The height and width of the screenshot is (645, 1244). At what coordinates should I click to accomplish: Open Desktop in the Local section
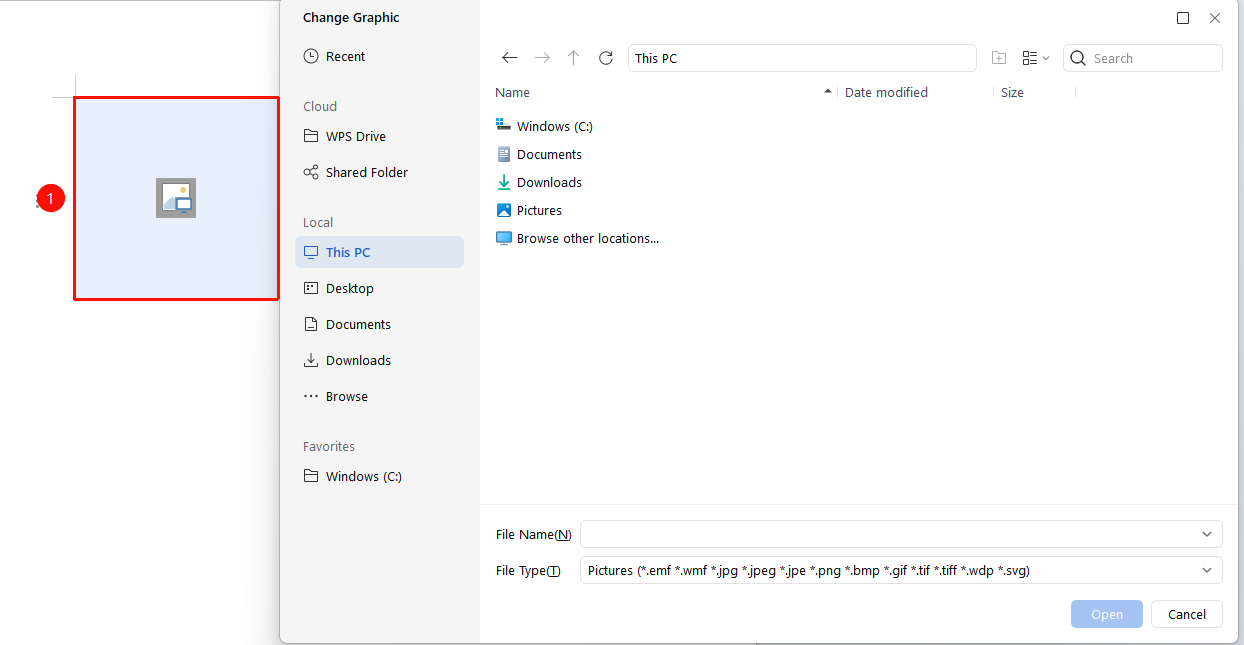point(379,288)
